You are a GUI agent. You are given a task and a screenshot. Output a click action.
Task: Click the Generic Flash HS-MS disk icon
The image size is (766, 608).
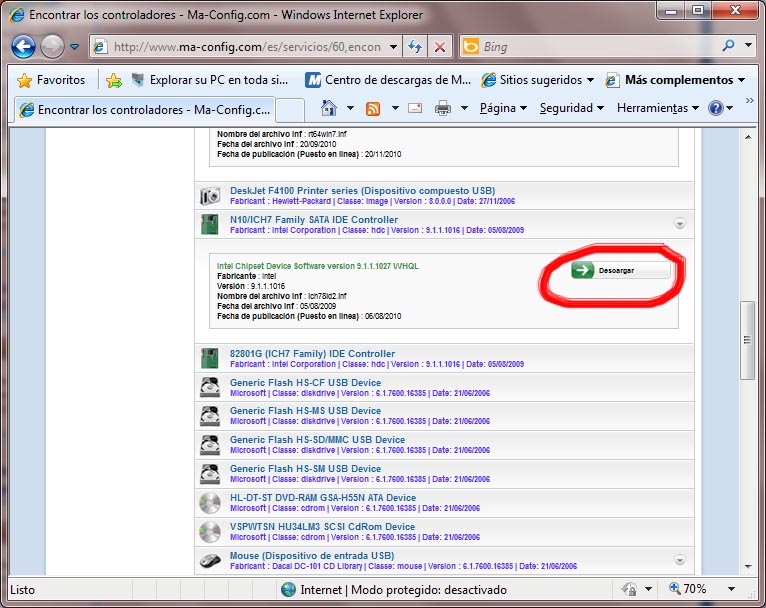(210, 416)
